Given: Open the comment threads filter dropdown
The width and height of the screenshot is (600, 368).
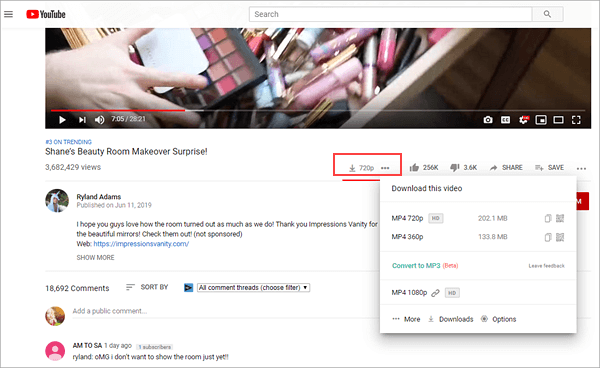Looking at the screenshot, I should (253, 288).
